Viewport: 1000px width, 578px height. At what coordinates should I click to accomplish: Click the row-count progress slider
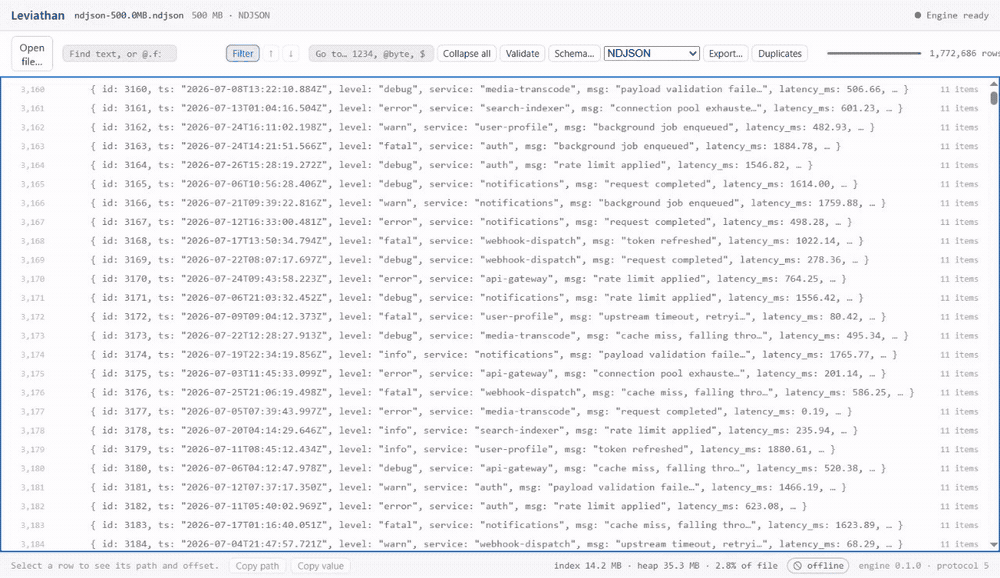(x=874, y=54)
